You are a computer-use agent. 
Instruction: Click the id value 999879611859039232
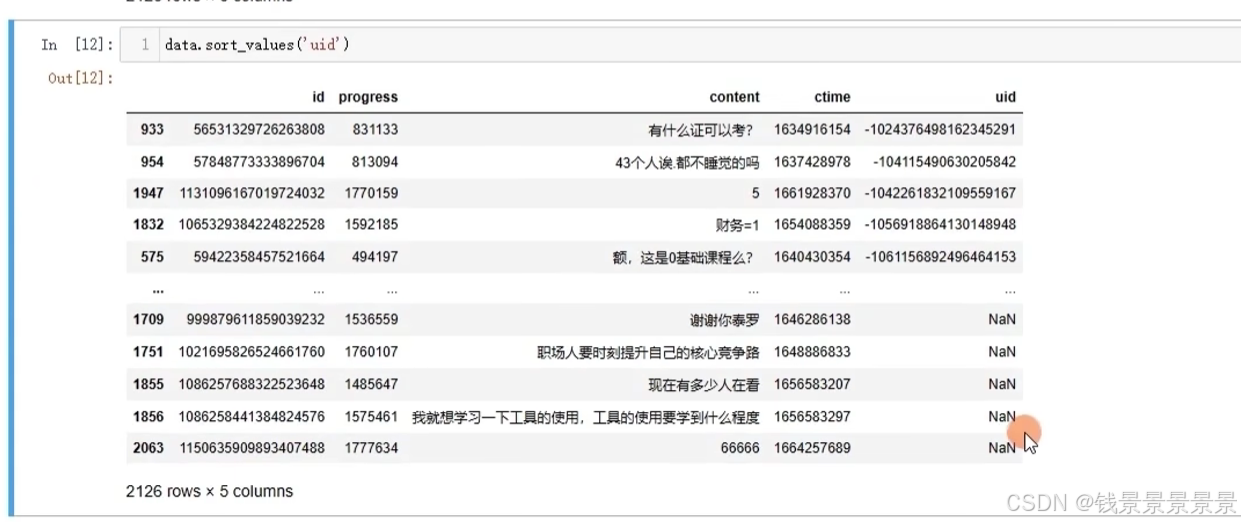256,320
